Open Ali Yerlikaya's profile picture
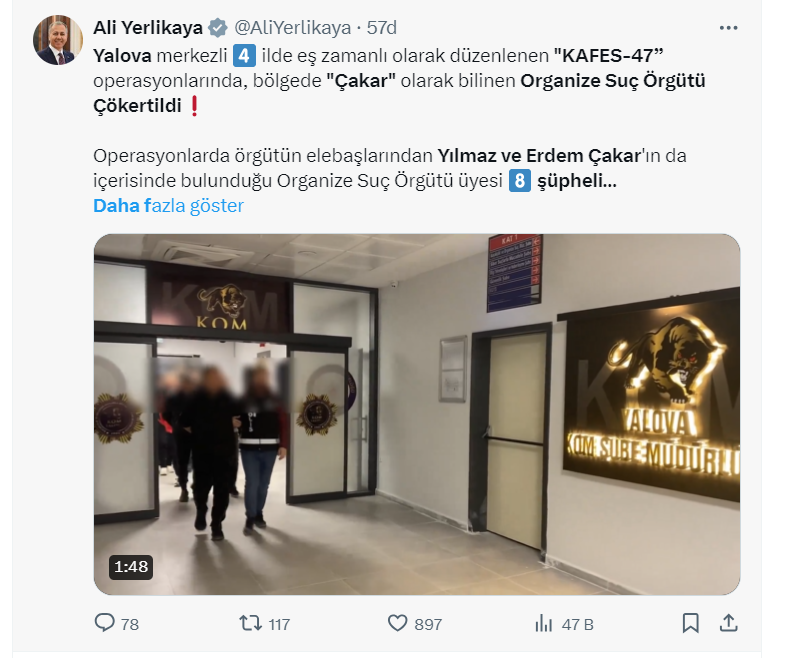 tap(58, 40)
